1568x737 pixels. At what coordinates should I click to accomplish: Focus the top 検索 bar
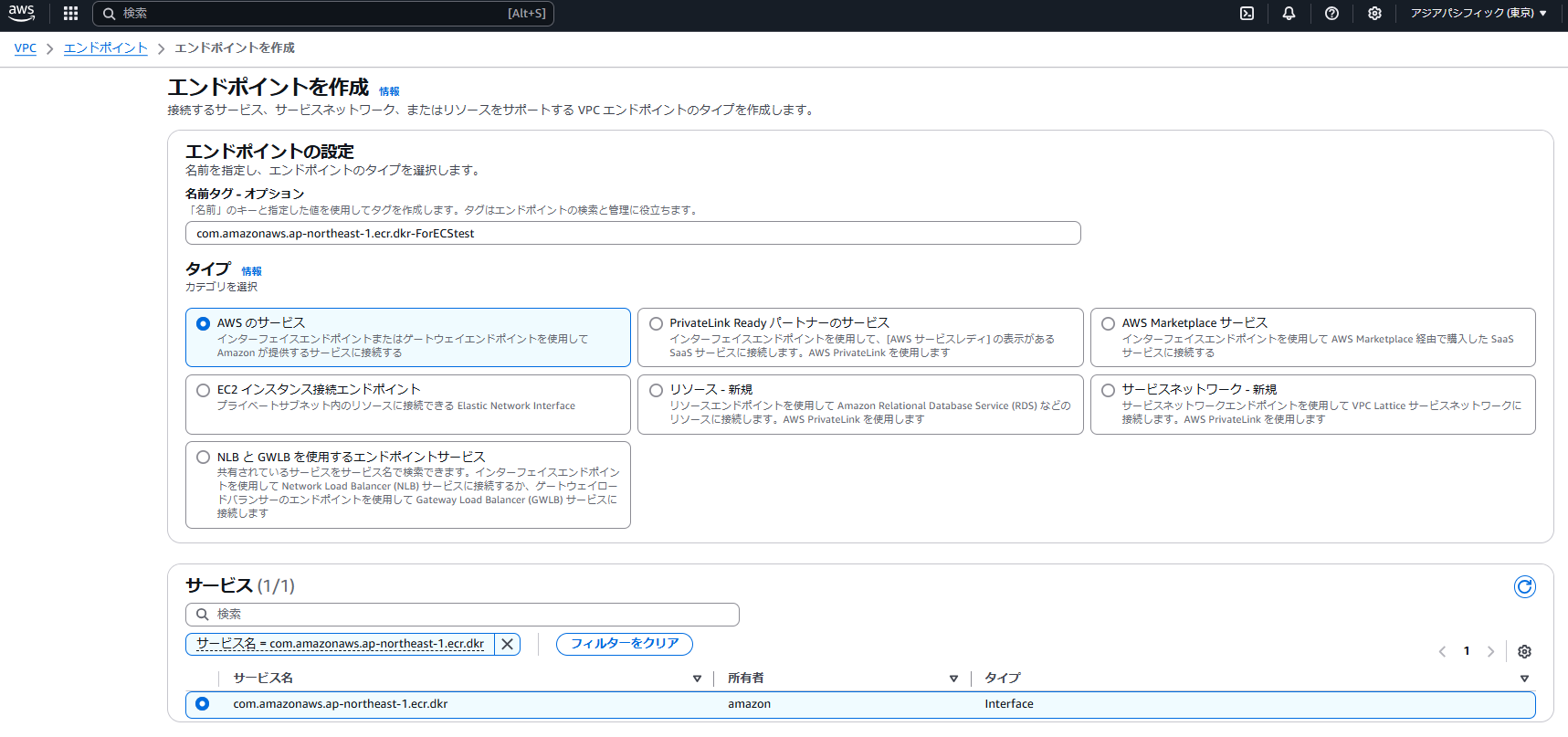coord(323,13)
